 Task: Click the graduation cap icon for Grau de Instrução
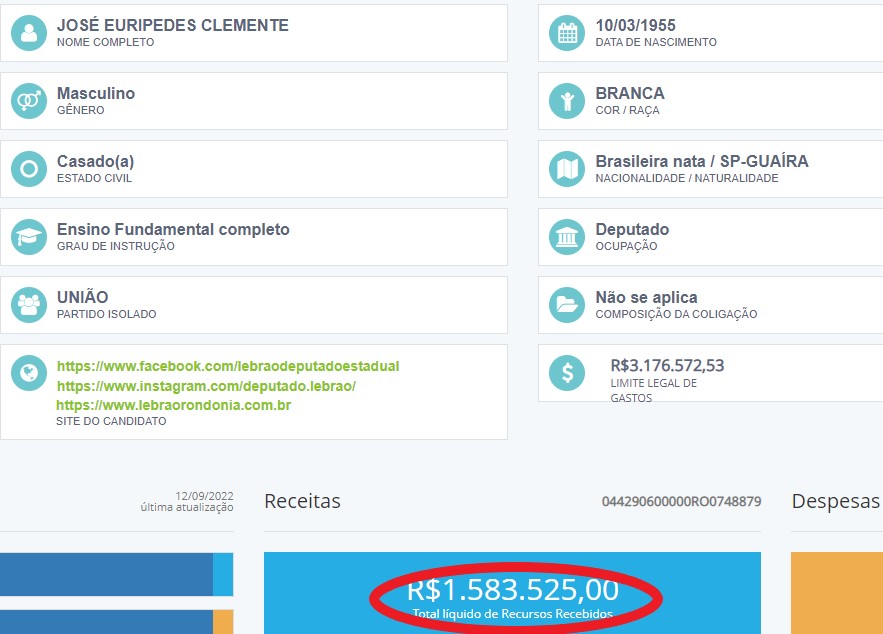tap(29, 237)
